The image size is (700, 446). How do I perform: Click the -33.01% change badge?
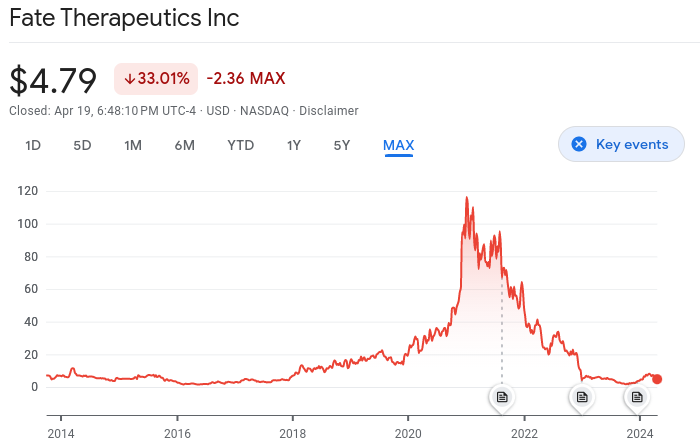[156, 78]
